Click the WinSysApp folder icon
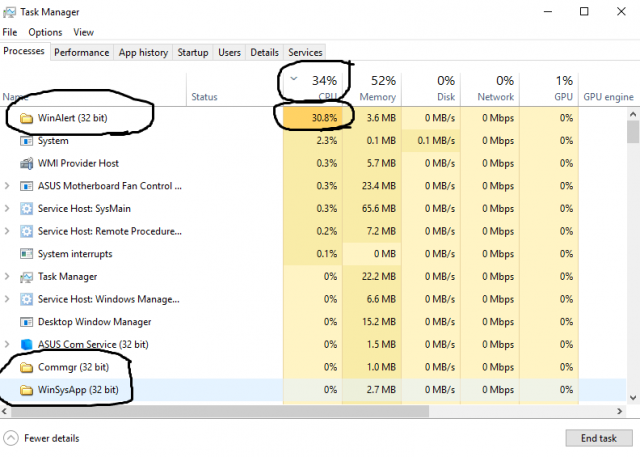The width and height of the screenshot is (640, 457). click(26, 389)
